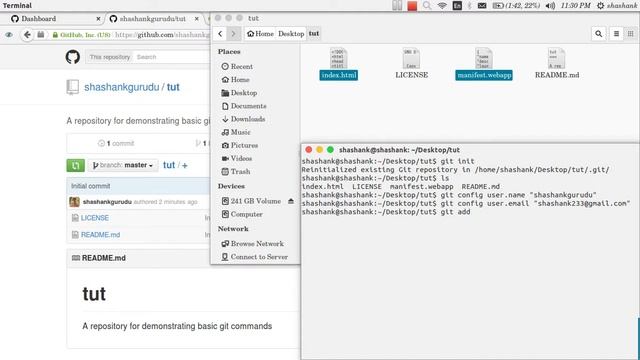This screenshot has height=360, width=640.
Task: Open the 1 commit link
Action: (116, 143)
